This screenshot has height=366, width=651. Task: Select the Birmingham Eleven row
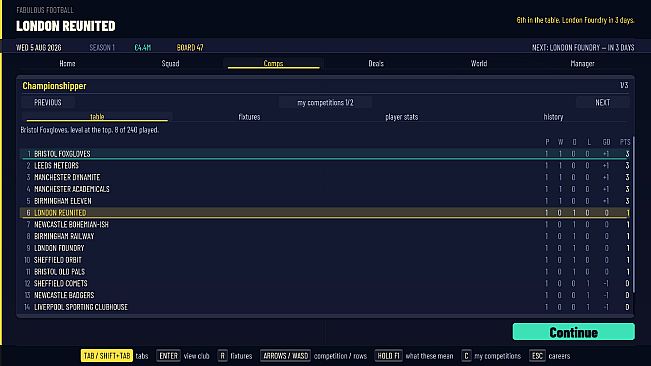(326, 201)
